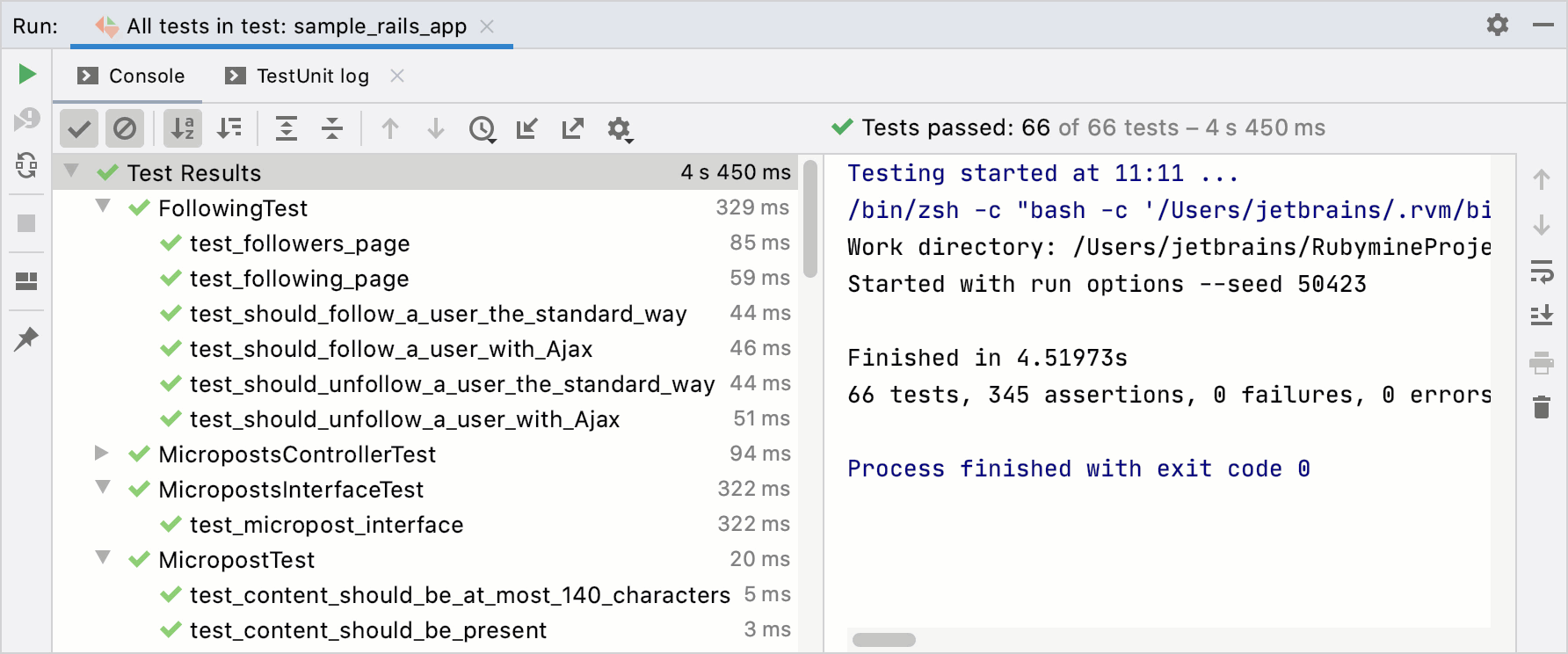
Task: Switch to the Console tab
Action: coord(132,76)
